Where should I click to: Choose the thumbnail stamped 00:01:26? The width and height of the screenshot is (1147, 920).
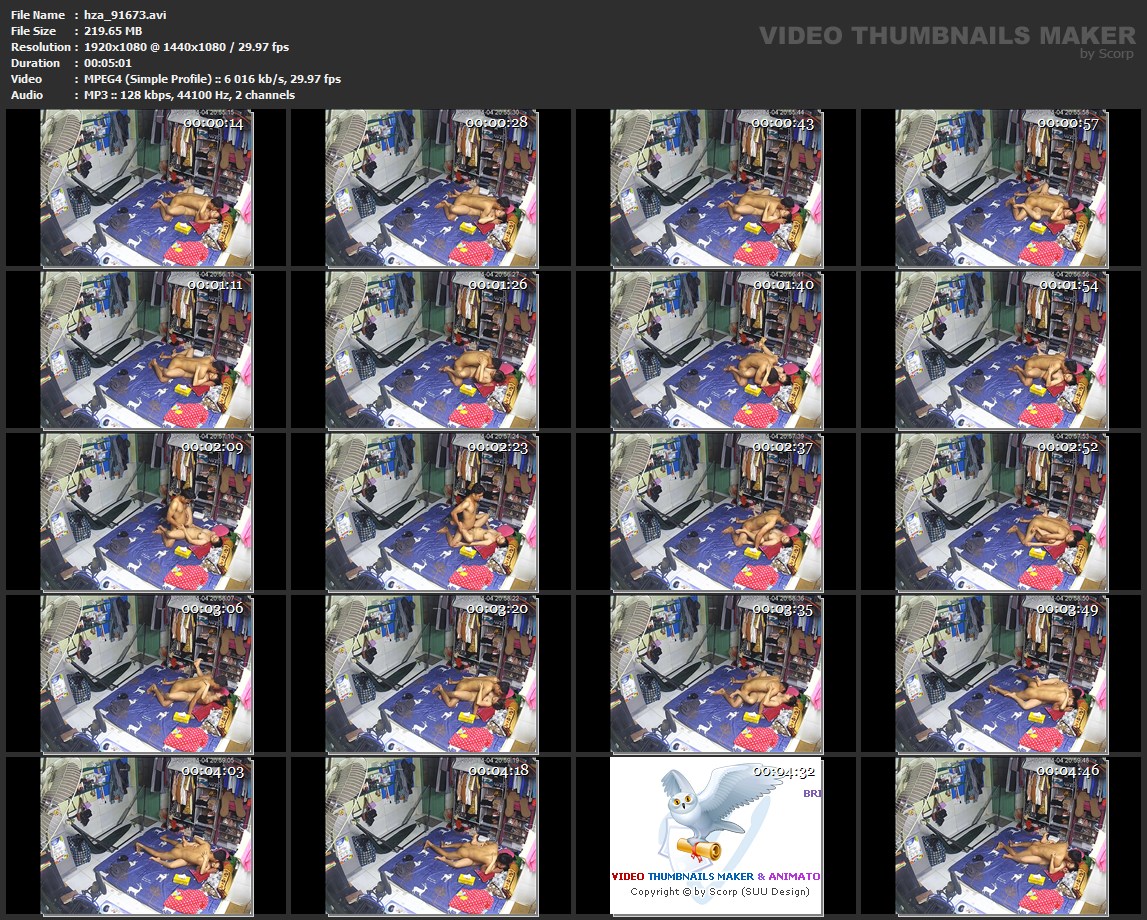coord(431,350)
